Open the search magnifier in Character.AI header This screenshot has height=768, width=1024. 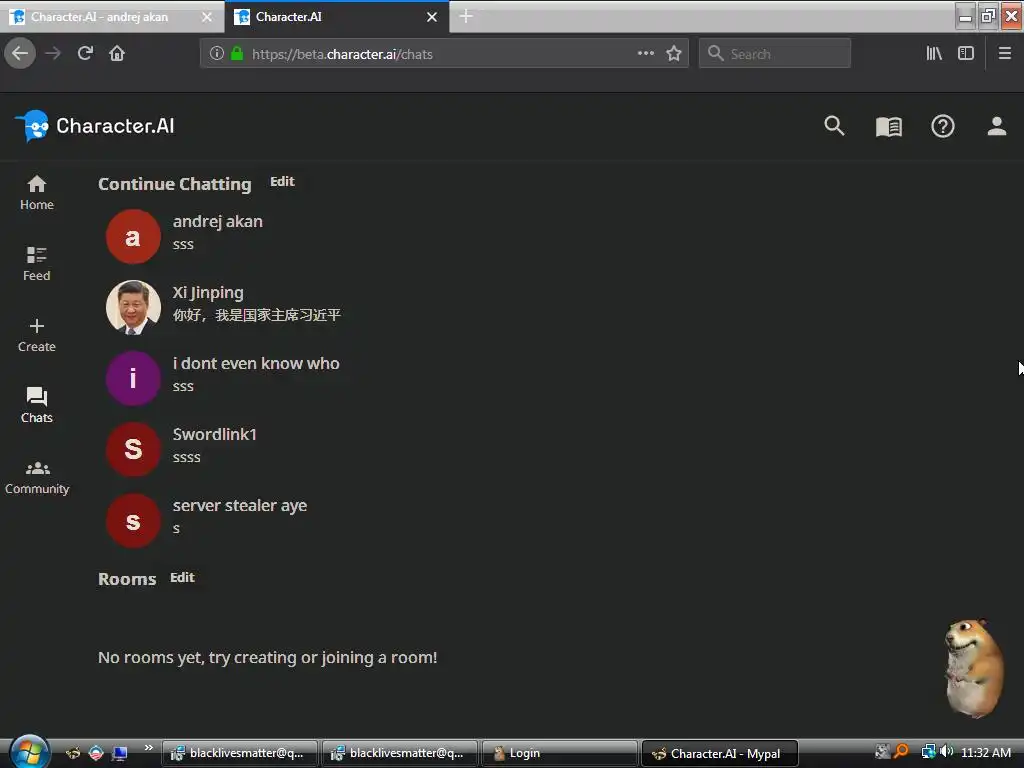834,126
